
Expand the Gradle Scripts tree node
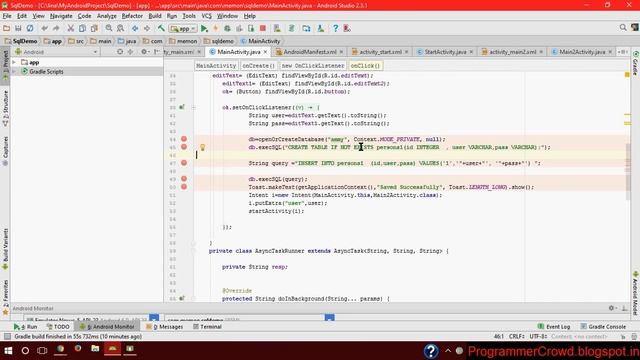pos(15,71)
